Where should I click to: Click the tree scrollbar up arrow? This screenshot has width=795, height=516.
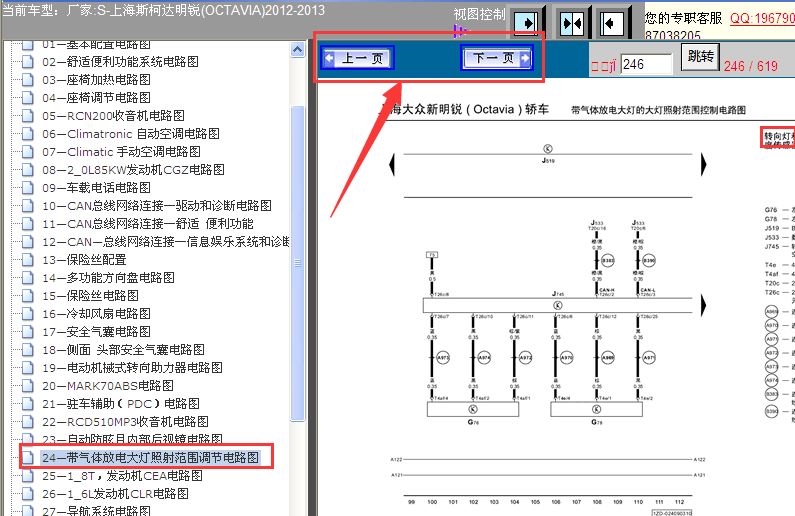[x=298, y=50]
